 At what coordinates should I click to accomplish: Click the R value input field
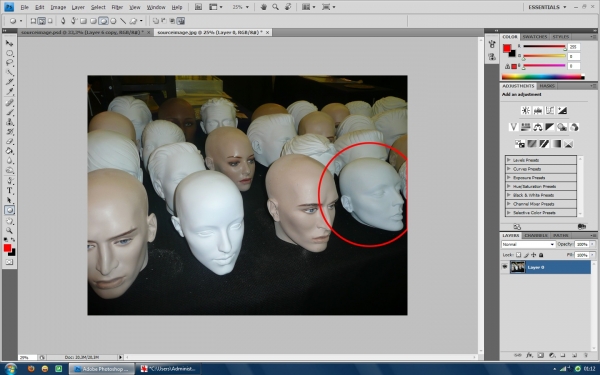pos(574,47)
